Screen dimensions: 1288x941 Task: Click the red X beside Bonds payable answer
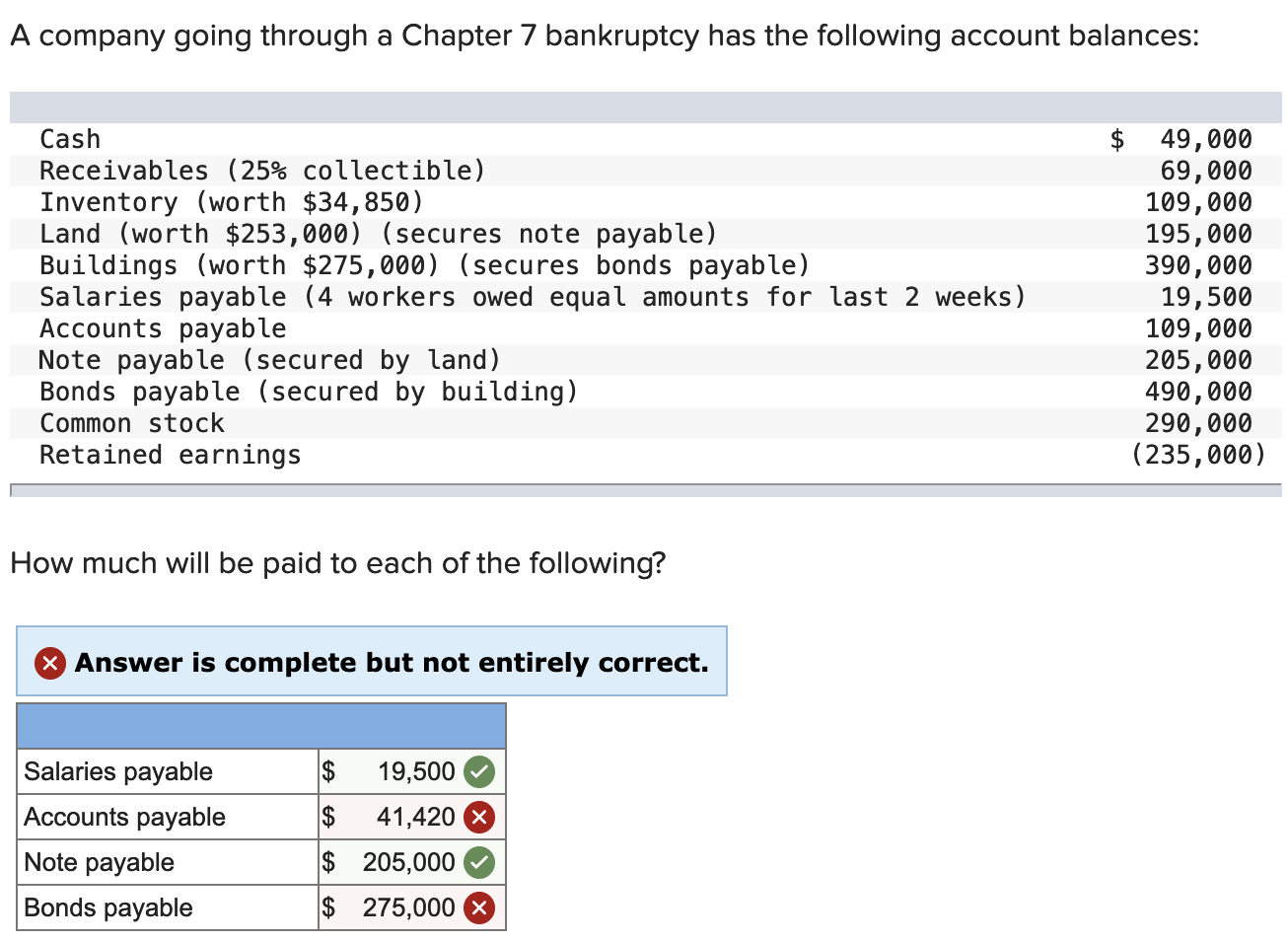pos(479,907)
